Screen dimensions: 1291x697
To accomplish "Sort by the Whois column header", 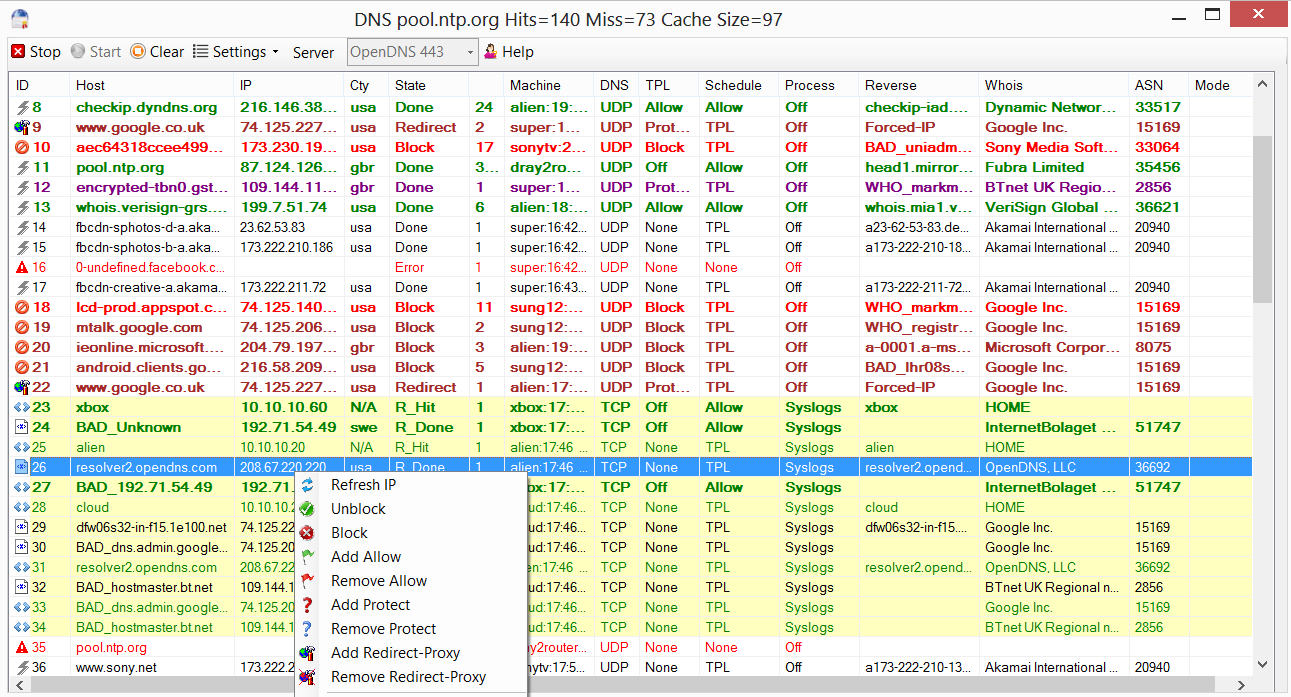I will point(1053,85).
